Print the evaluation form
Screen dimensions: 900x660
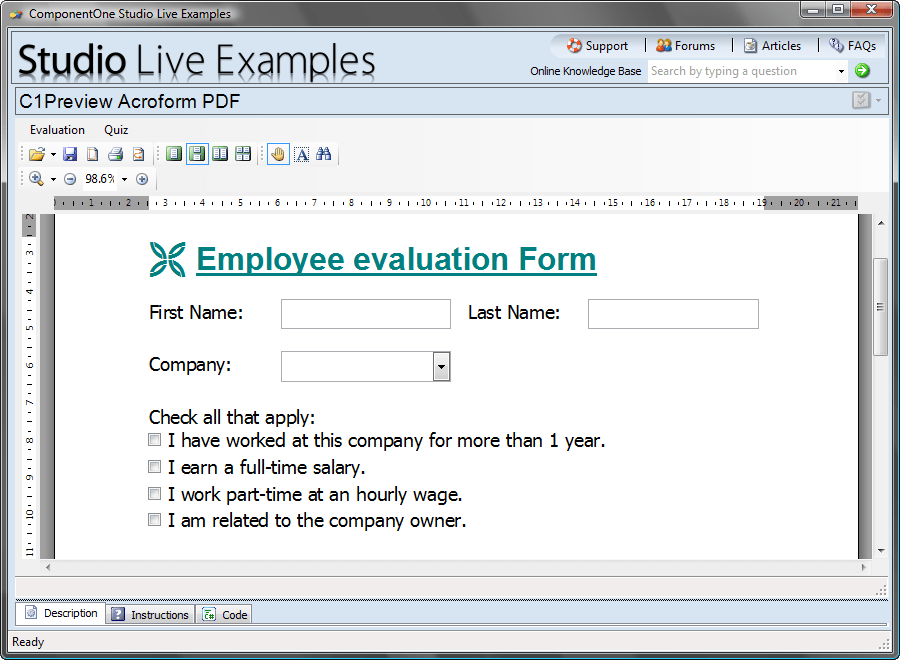point(114,153)
